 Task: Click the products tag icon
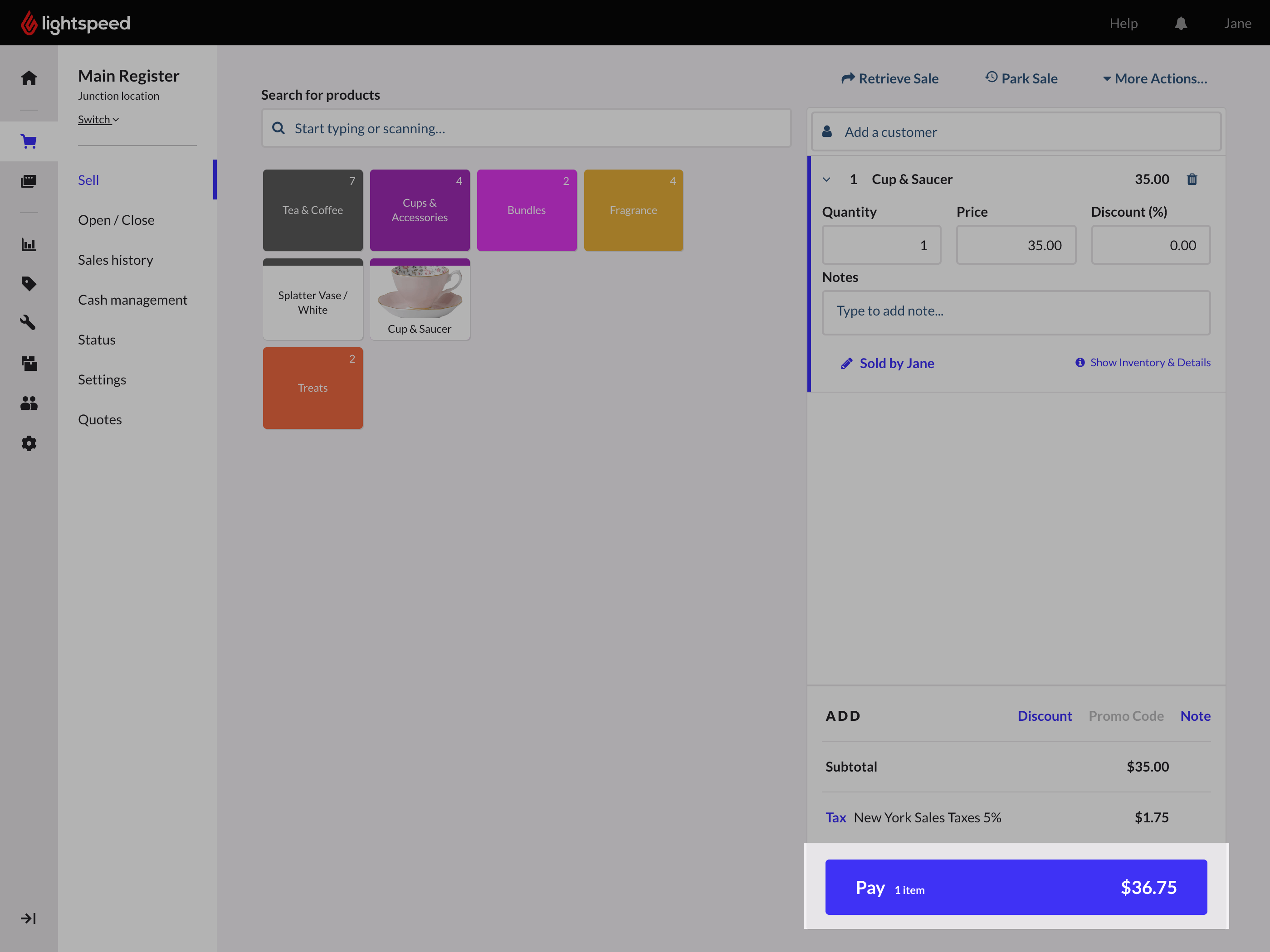coord(29,283)
